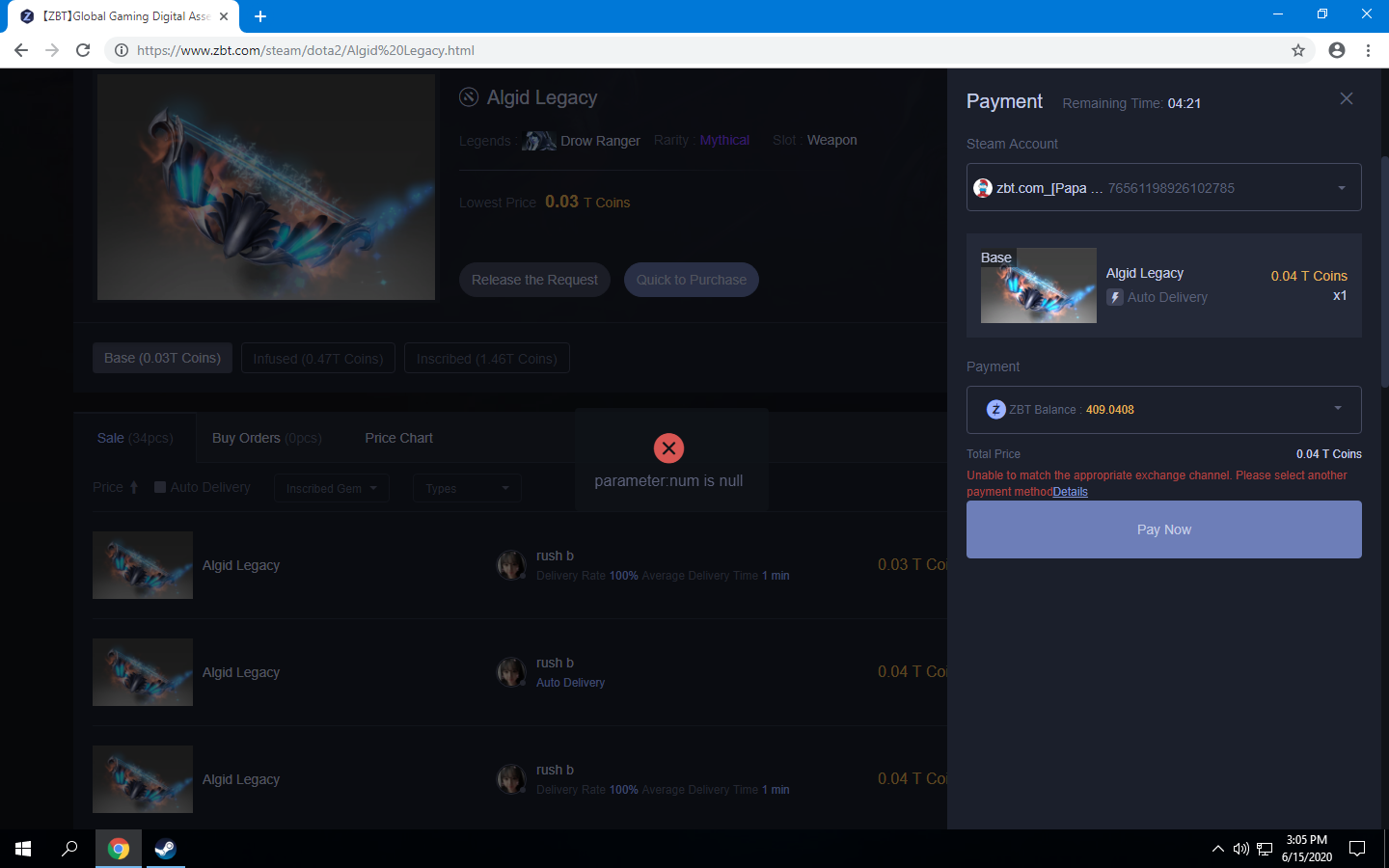Click the blue Auto Delivery label in second listing
The width and height of the screenshot is (1389, 868).
pos(570,683)
